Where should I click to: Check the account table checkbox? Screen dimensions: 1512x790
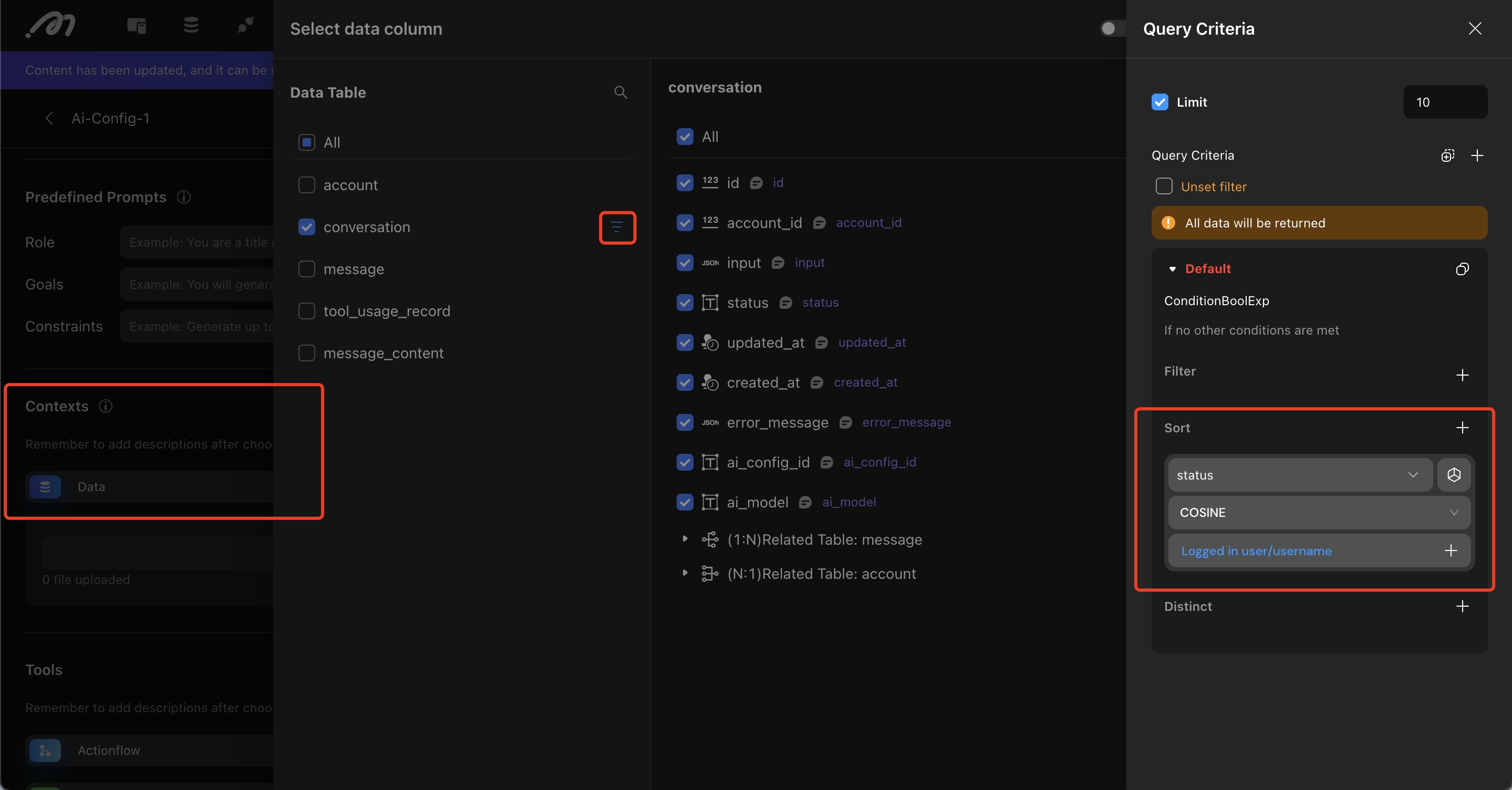click(306, 185)
